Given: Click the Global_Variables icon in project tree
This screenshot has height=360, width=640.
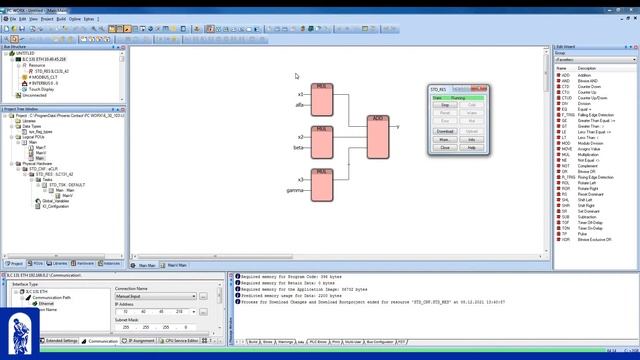Looking at the screenshot, I should tap(38, 201).
